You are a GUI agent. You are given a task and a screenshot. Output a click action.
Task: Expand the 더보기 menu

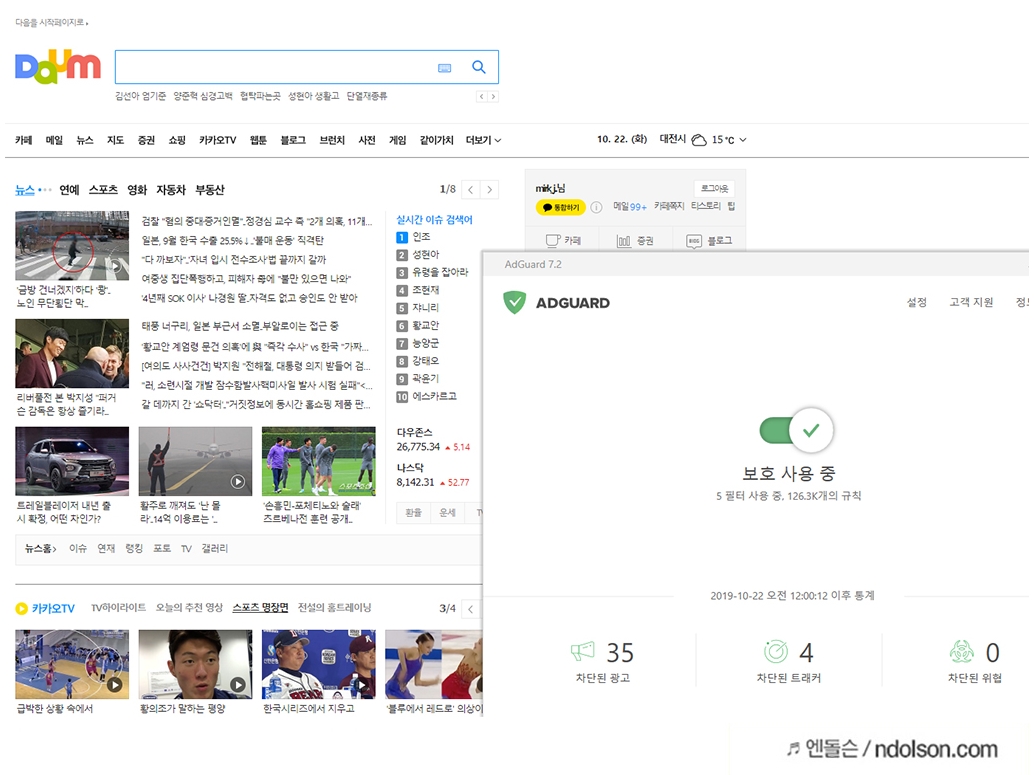(483, 140)
